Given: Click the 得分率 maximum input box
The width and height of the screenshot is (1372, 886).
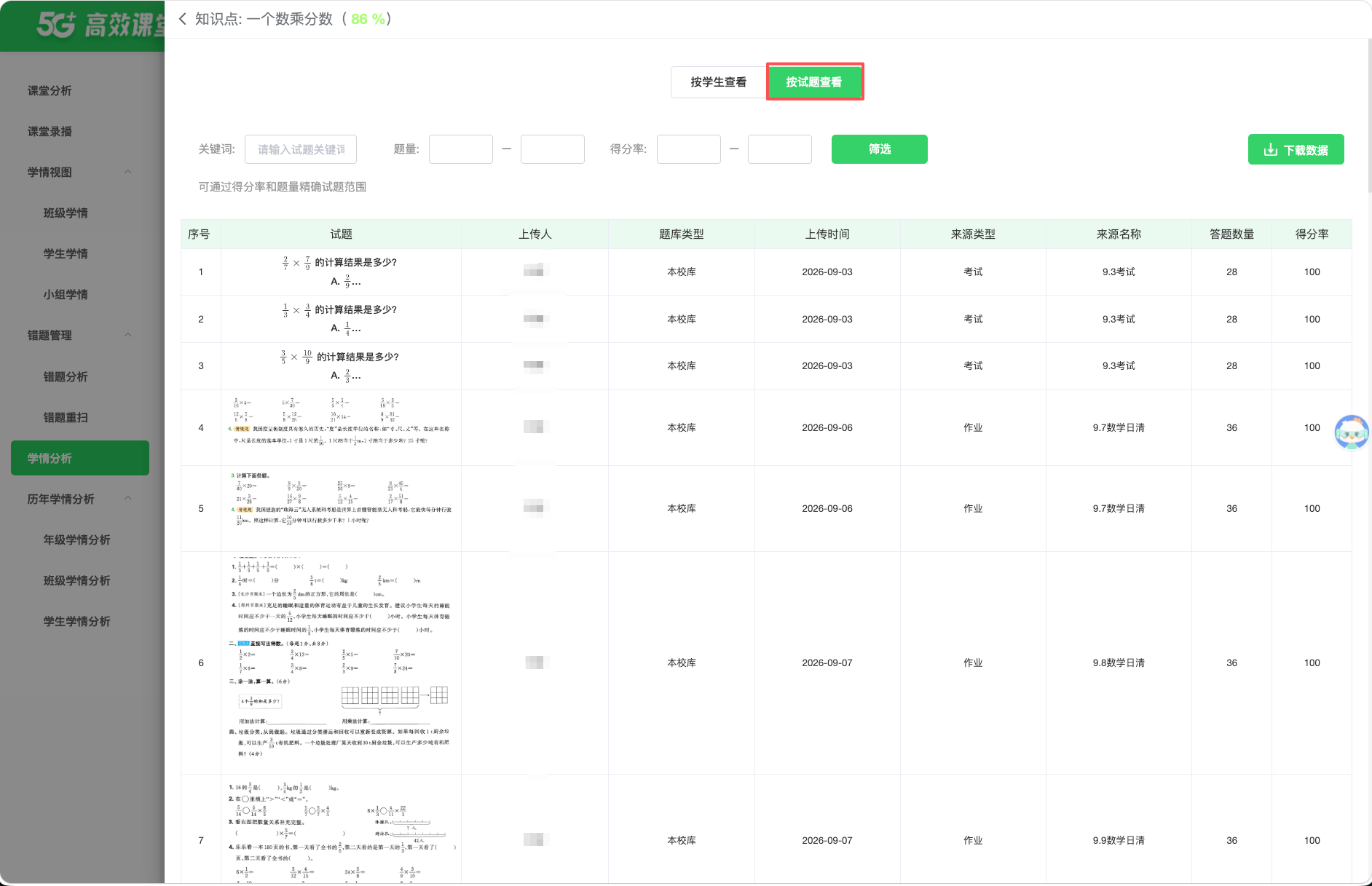Looking at the screenshot, I should (780, 149).
